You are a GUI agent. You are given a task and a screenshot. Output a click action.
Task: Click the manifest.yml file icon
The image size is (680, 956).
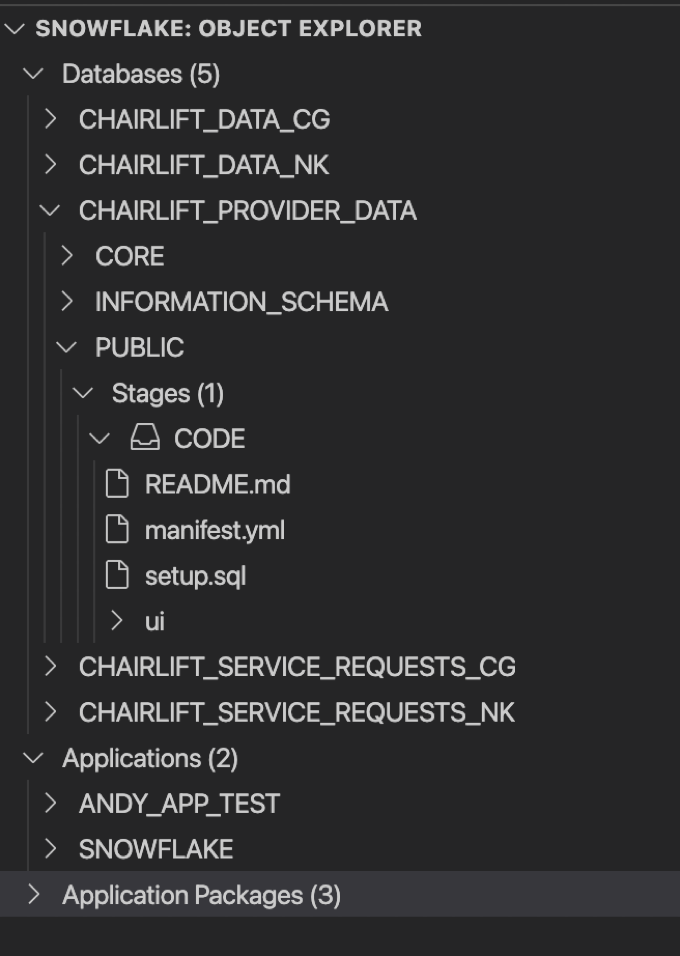click(x=118, y=530)
